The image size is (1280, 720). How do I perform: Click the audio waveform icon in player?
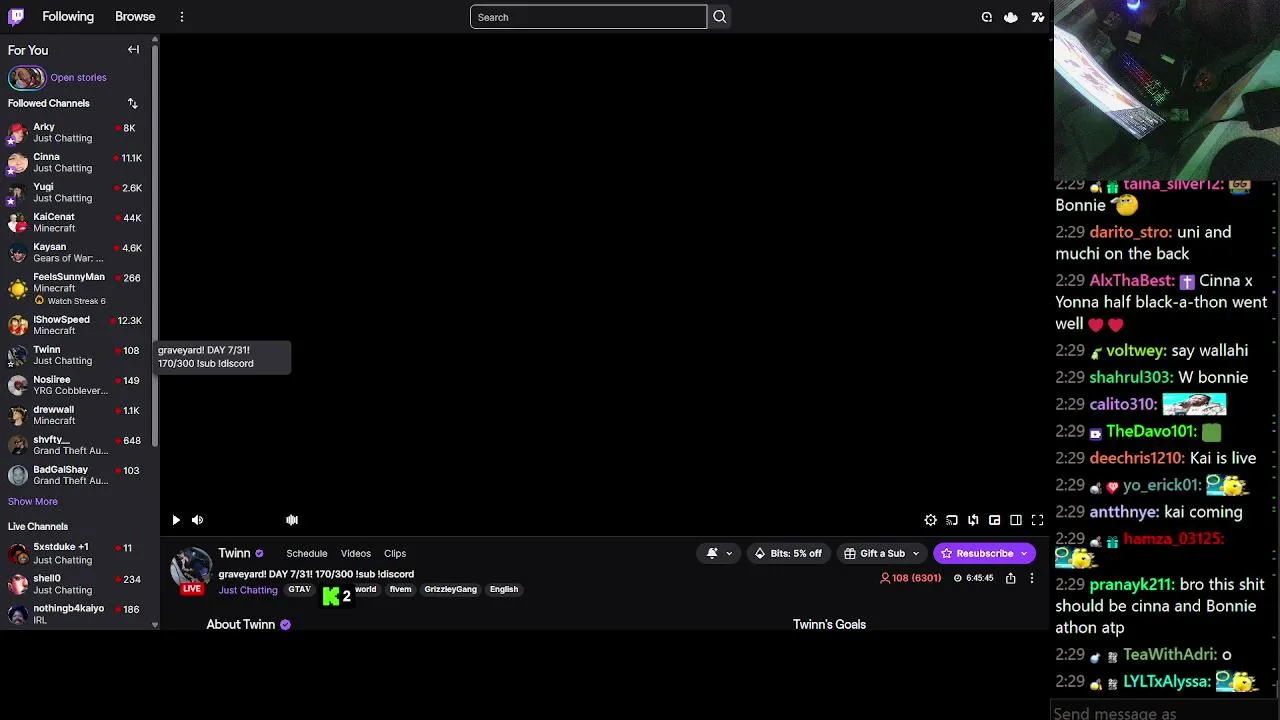point(292,520)
